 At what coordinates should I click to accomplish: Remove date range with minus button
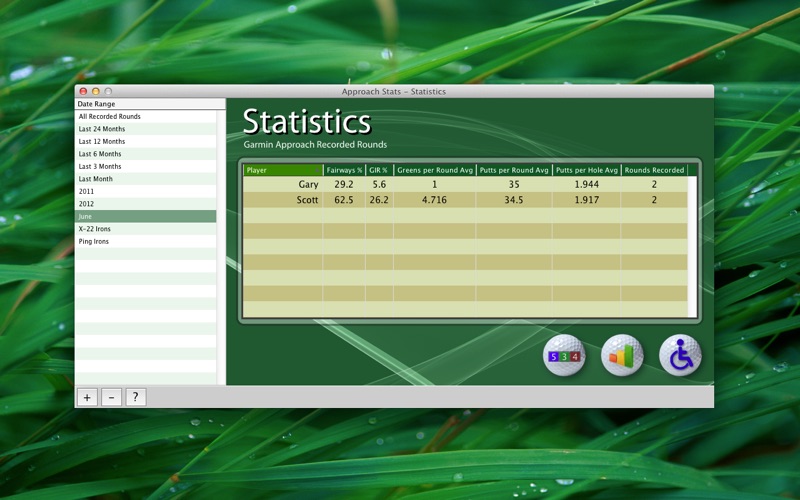[111, 397]
